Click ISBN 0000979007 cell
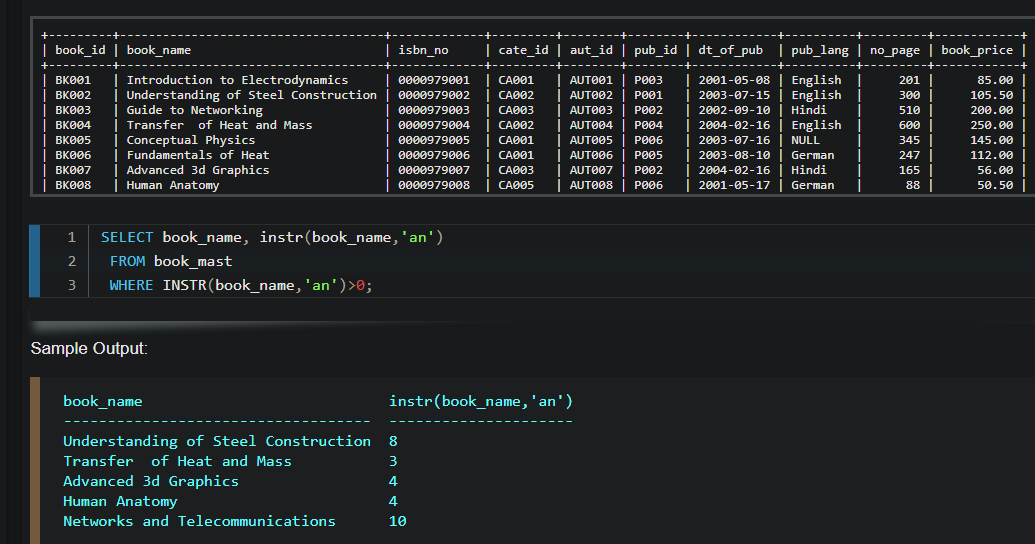The width and height of the screenshot is (1035, 544). point(434,170)
